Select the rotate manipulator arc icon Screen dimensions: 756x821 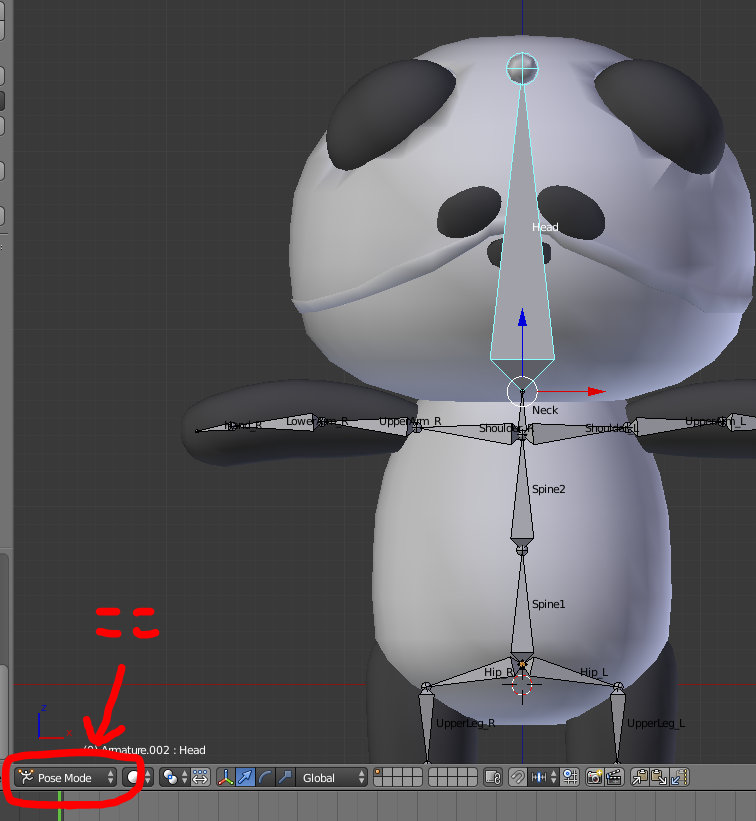click(265, 778)
